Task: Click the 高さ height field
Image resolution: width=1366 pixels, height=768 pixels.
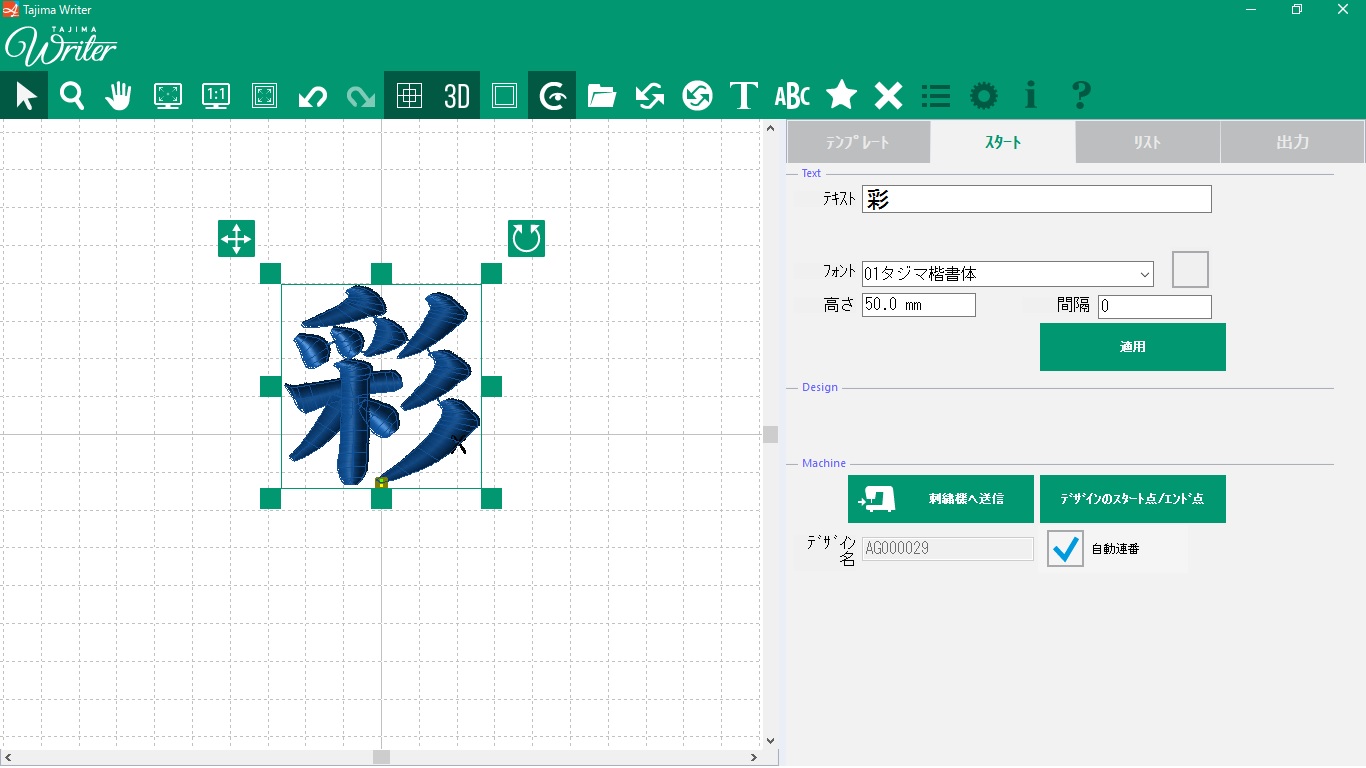Action: coord(918,305)
